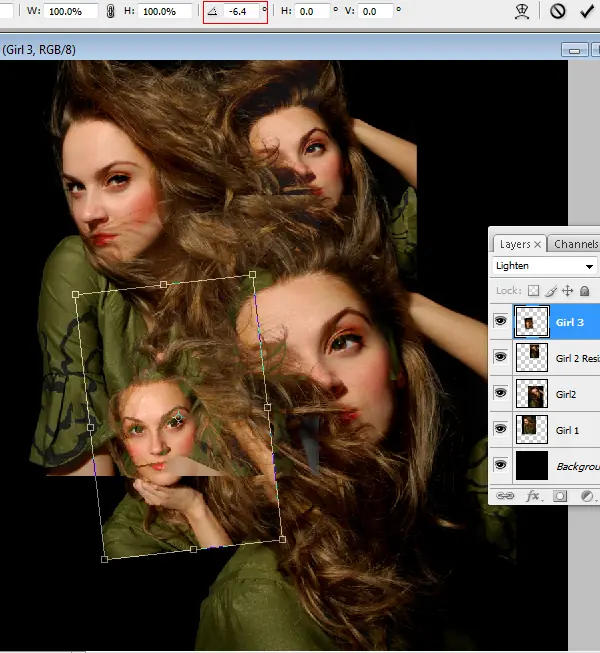Viewport: 600px width, 653px height.
Task: Select the Girl 1 layer
Action: click(568, 430)
